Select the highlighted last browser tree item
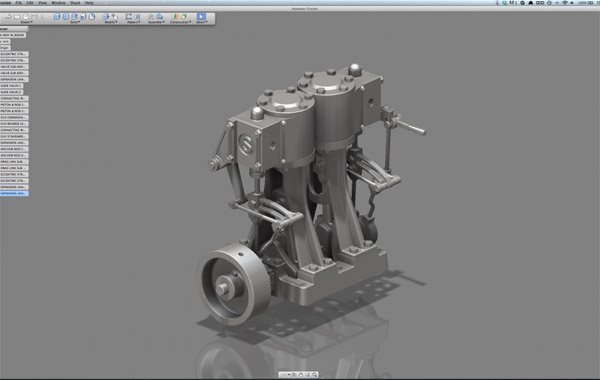Viewport: 600px width, 380px height. click(x=14, y=193)
